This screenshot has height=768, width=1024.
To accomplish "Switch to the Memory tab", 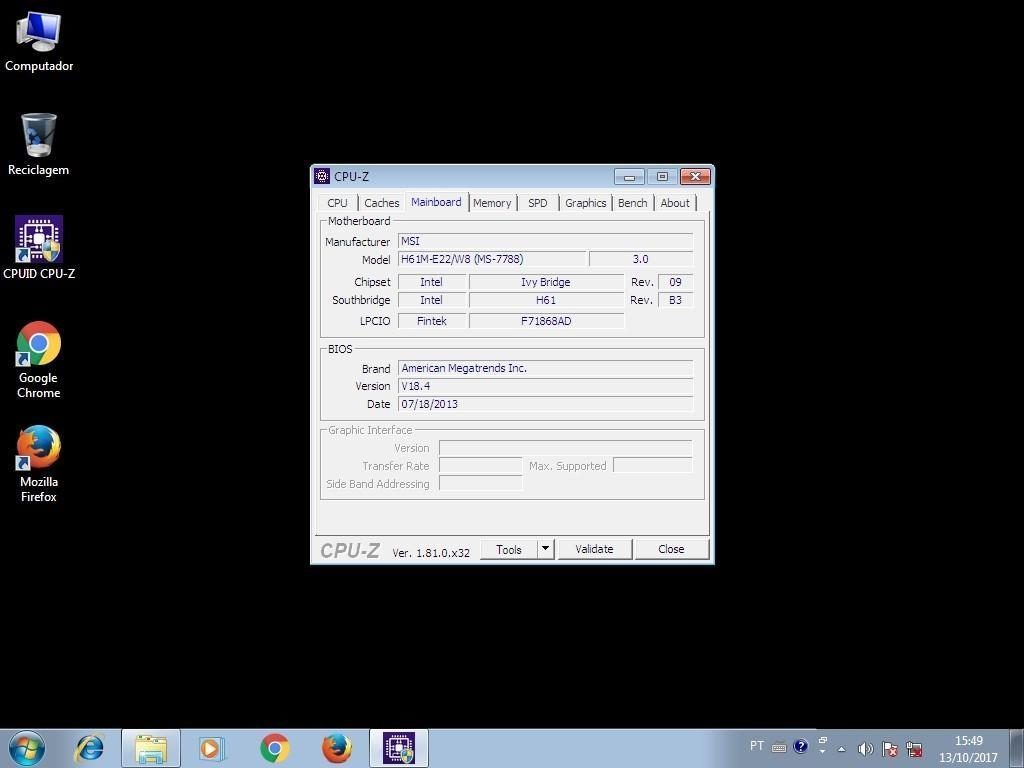I will (492, 203).
